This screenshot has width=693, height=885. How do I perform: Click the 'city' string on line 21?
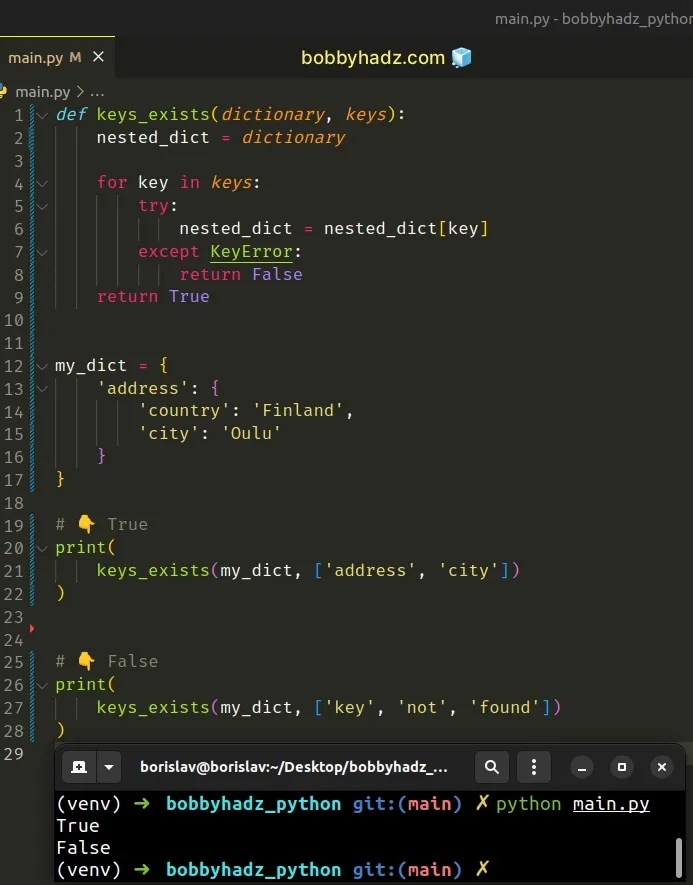[x=469, y=570]
